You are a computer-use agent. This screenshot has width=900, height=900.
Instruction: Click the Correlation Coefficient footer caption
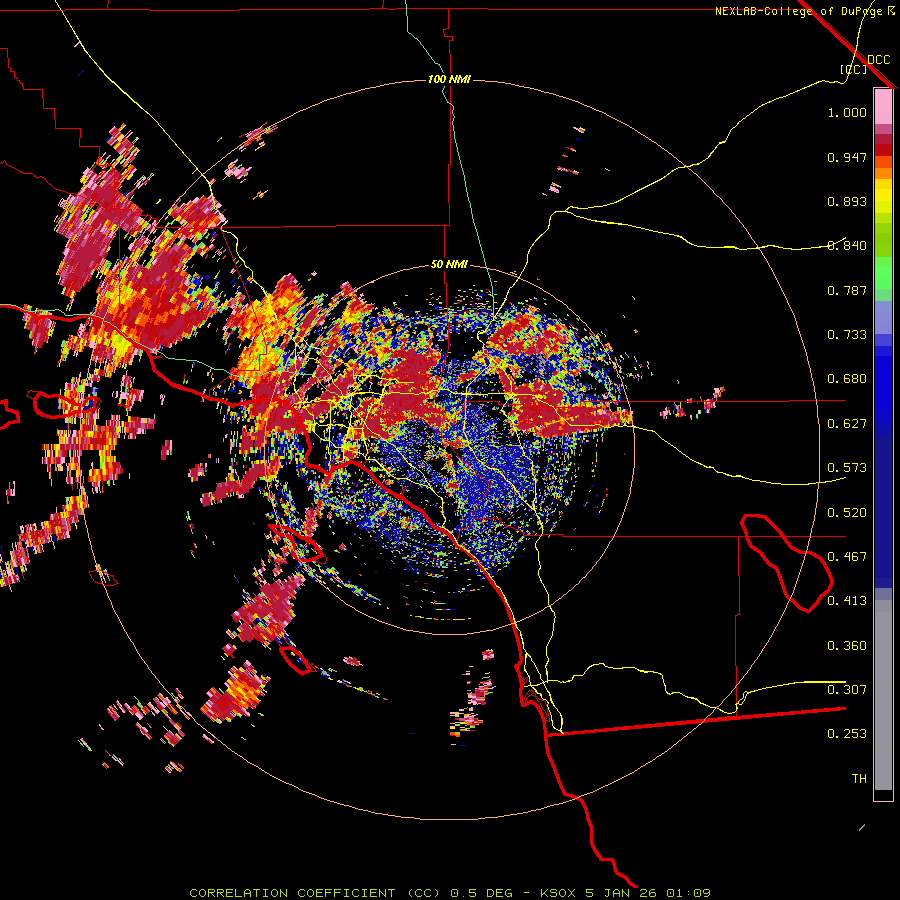point(450,893)
